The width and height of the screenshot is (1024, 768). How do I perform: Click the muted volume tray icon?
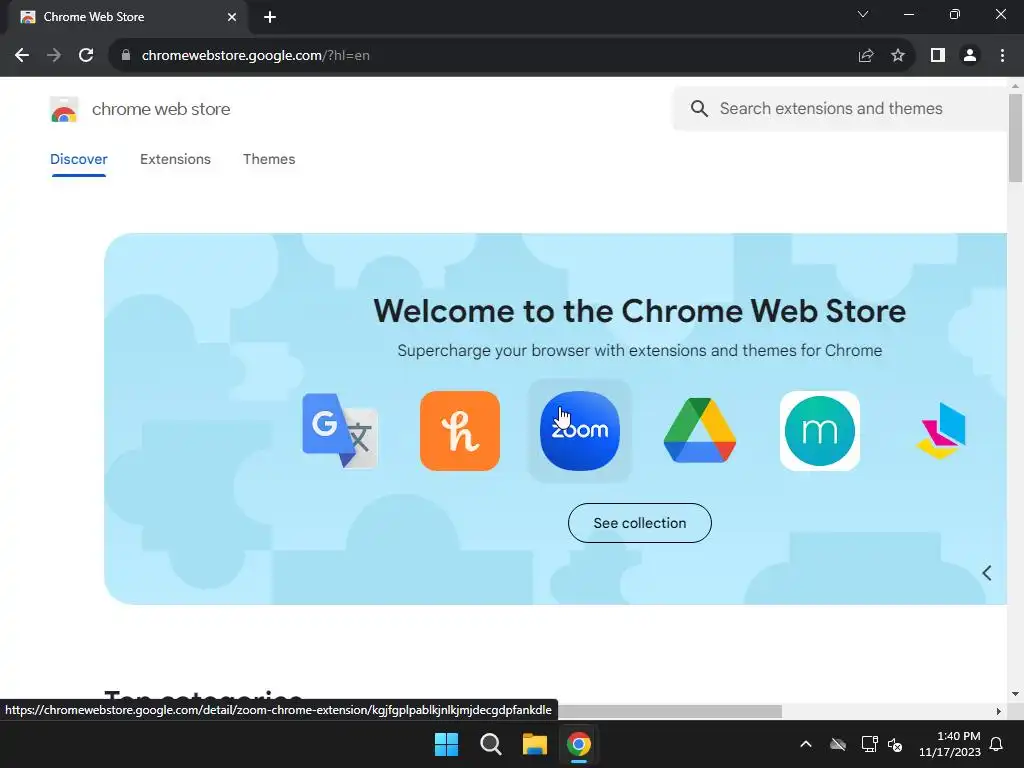click(x=895, y=744)
